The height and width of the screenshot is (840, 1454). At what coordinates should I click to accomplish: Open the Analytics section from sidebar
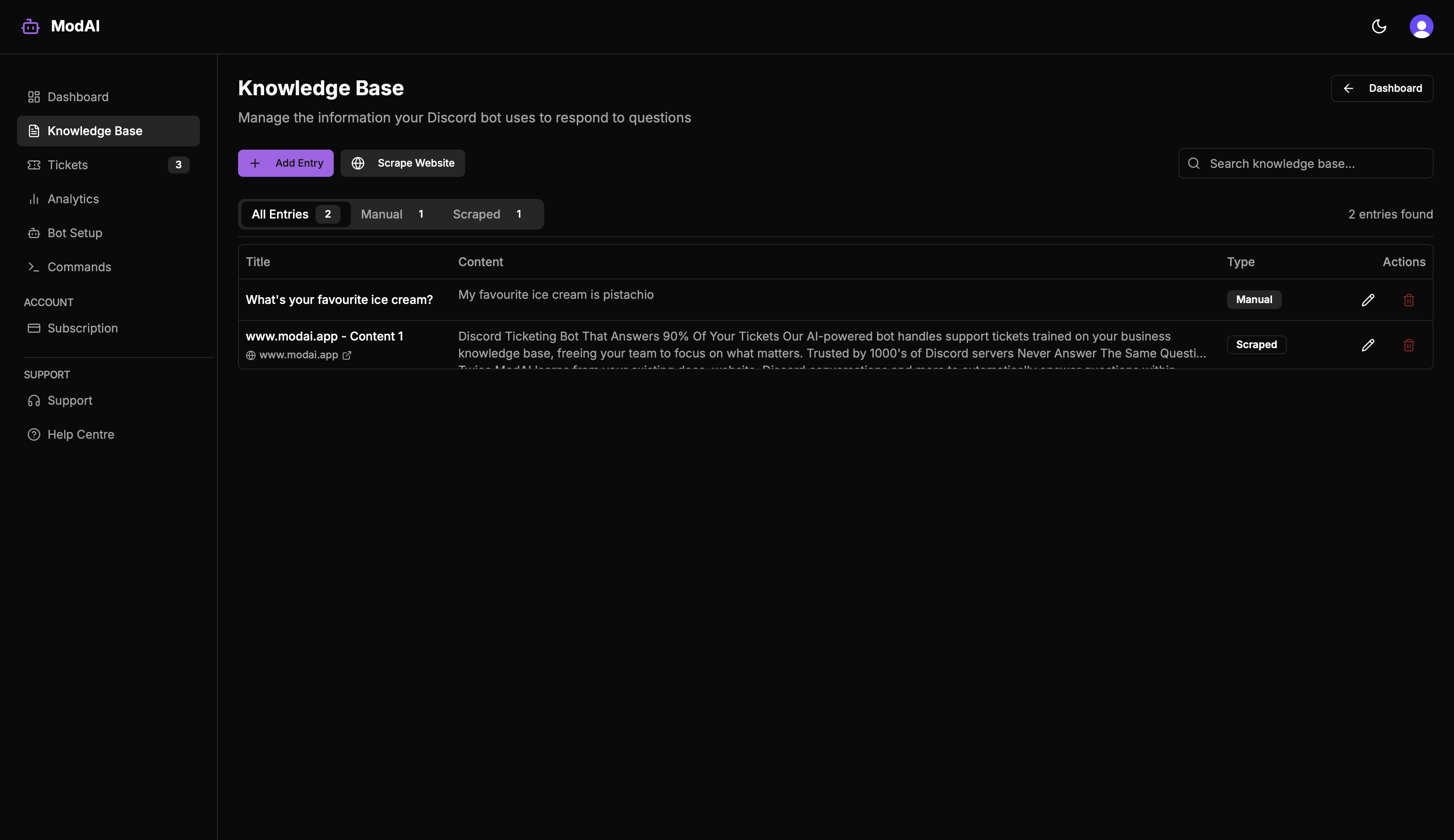coord(73,199)
